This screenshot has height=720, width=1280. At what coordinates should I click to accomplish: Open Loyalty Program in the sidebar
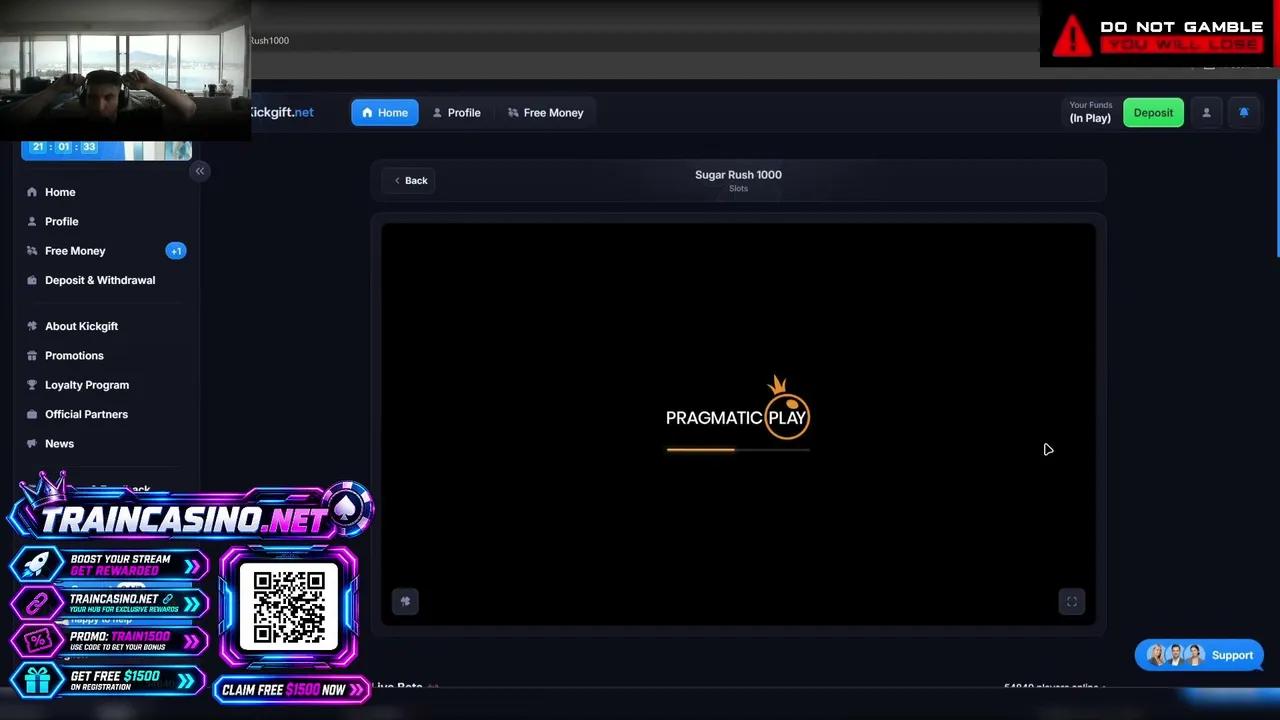[106, 385]
